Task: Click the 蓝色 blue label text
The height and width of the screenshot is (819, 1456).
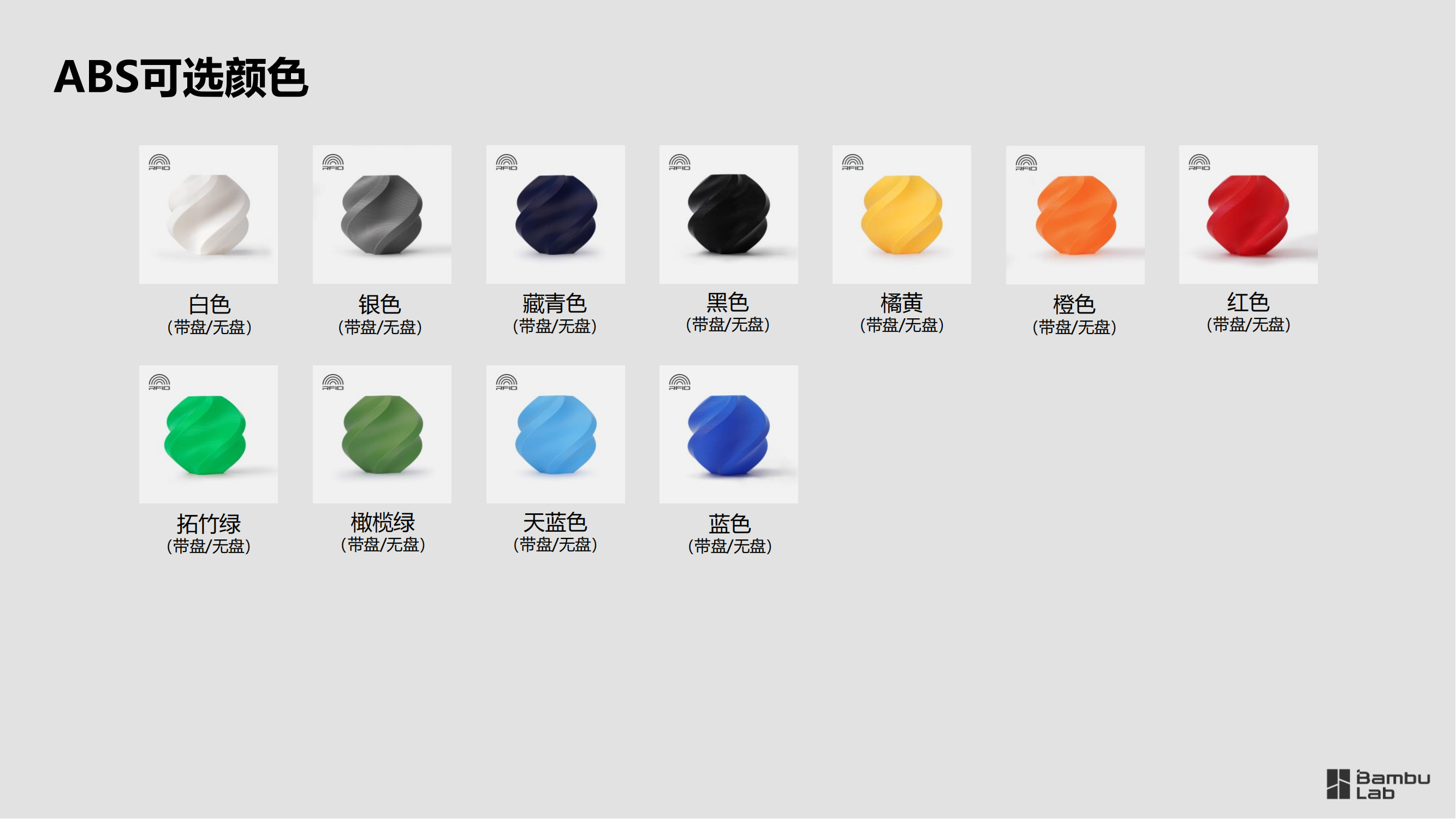Action: tap(730, 524)
